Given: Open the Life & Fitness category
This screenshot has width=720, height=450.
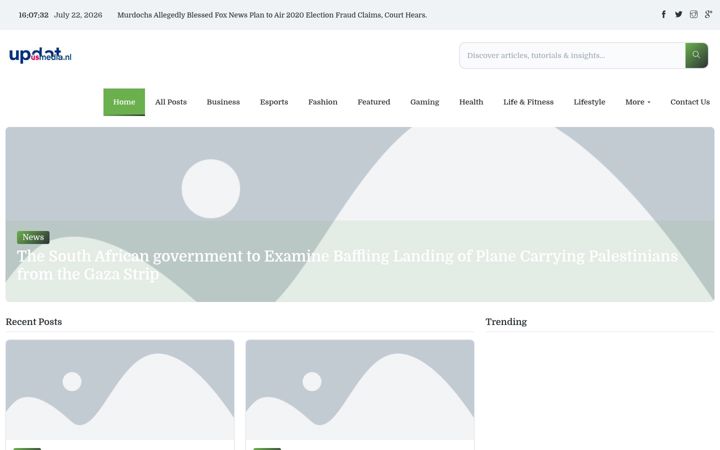Looking at the screenshot, I should 529,102.
